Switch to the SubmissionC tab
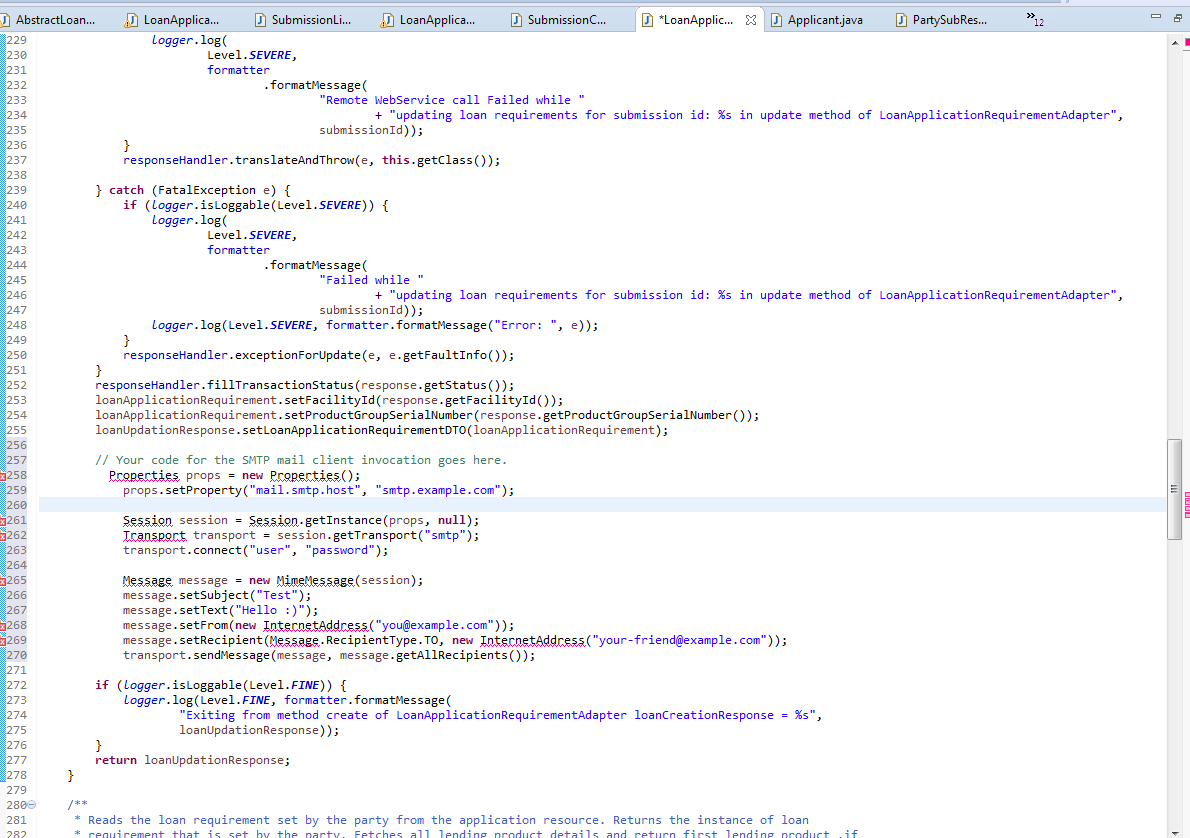 (x=565, y=18)
